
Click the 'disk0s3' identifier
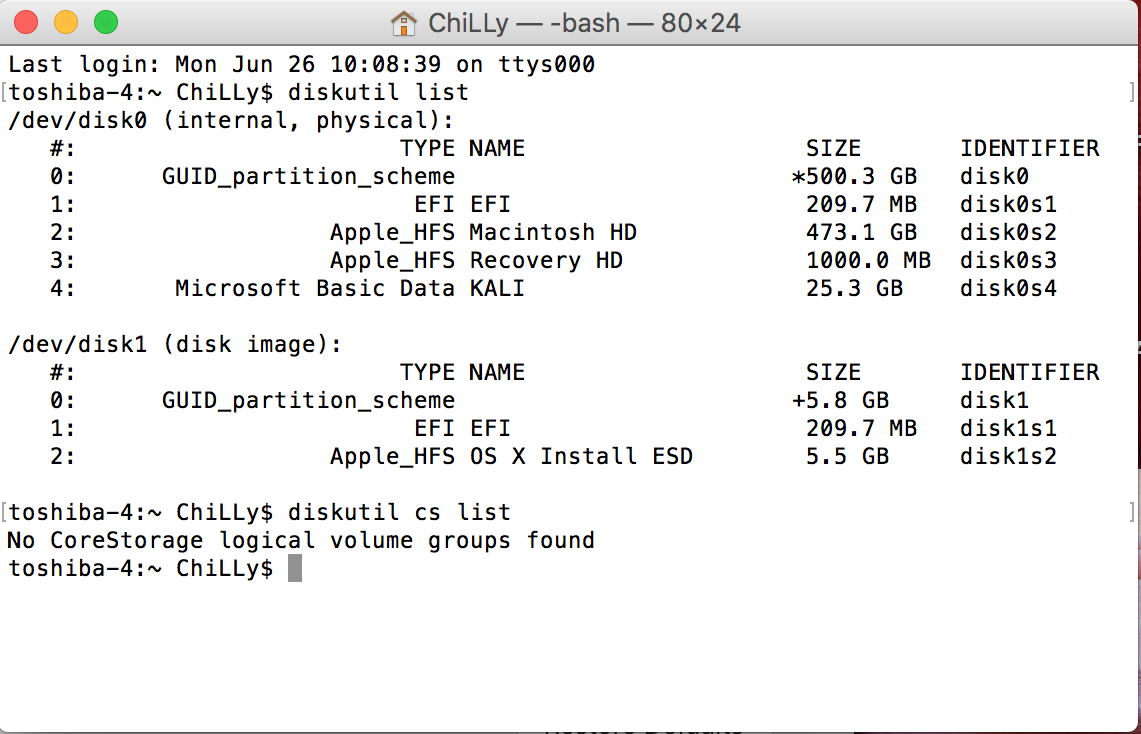click(x=1008, y=260)
